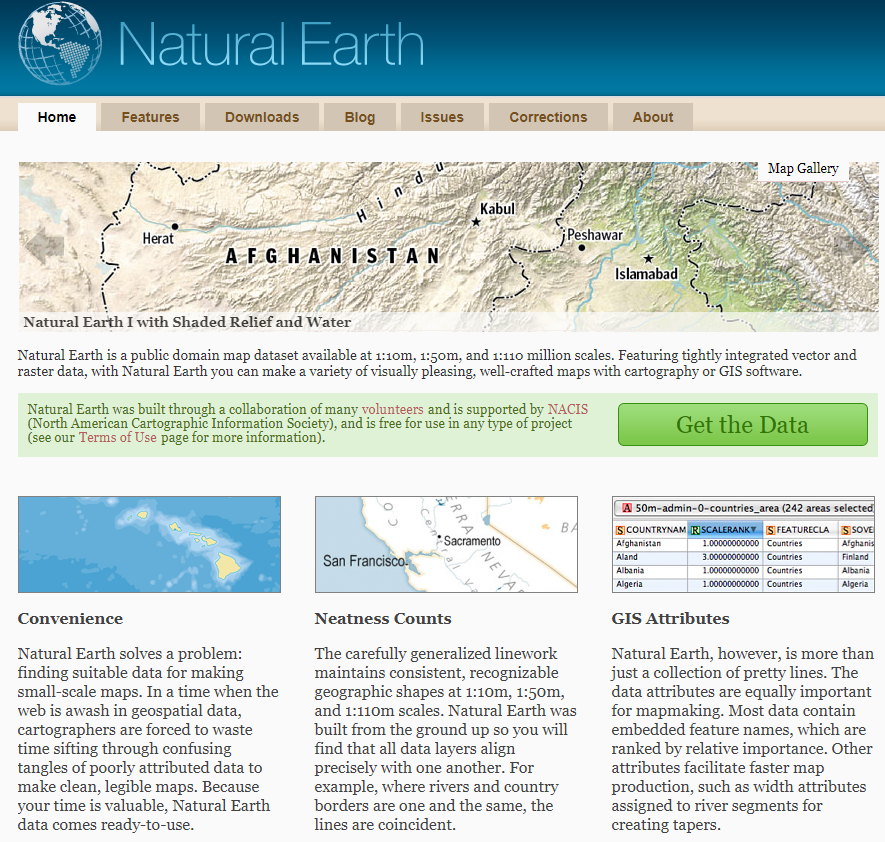Open the Issues tab
This screenshot has width=885, height=842.
point(442,116)
